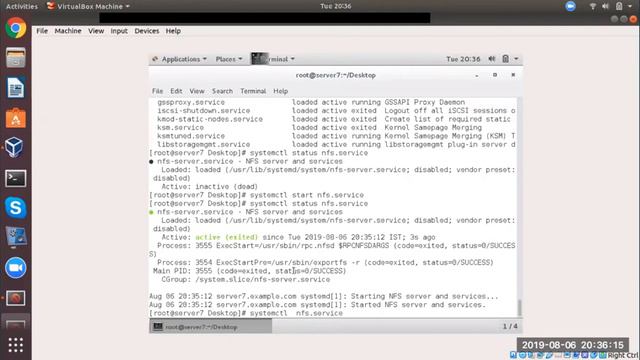Open VirtualBox File menu
This screenshot has height=360, width=640.
pyautogui.click(x=42, y=31)
